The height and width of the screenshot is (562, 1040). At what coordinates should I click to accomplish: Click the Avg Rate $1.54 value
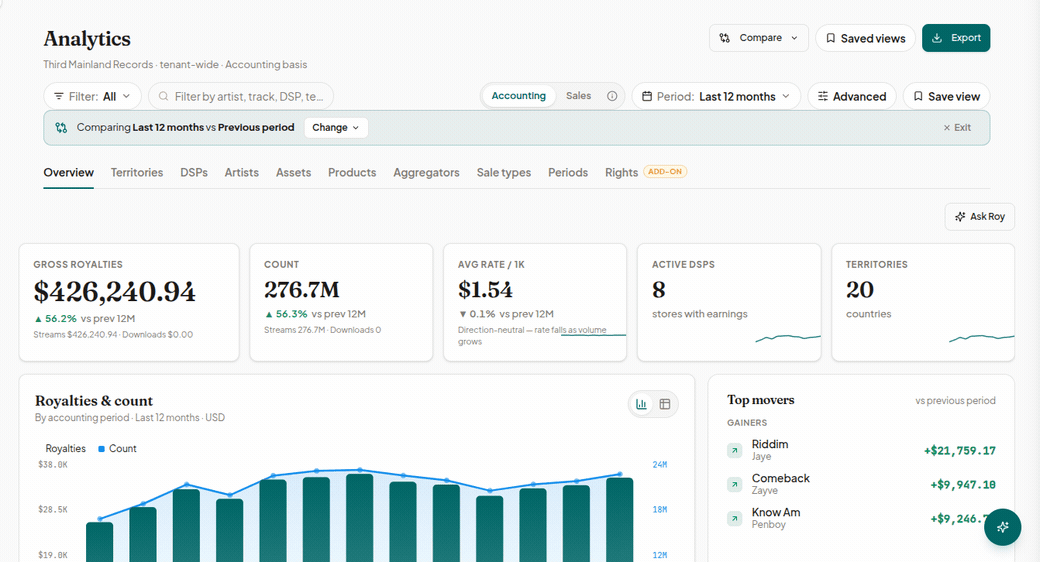[x=485, y=290]
